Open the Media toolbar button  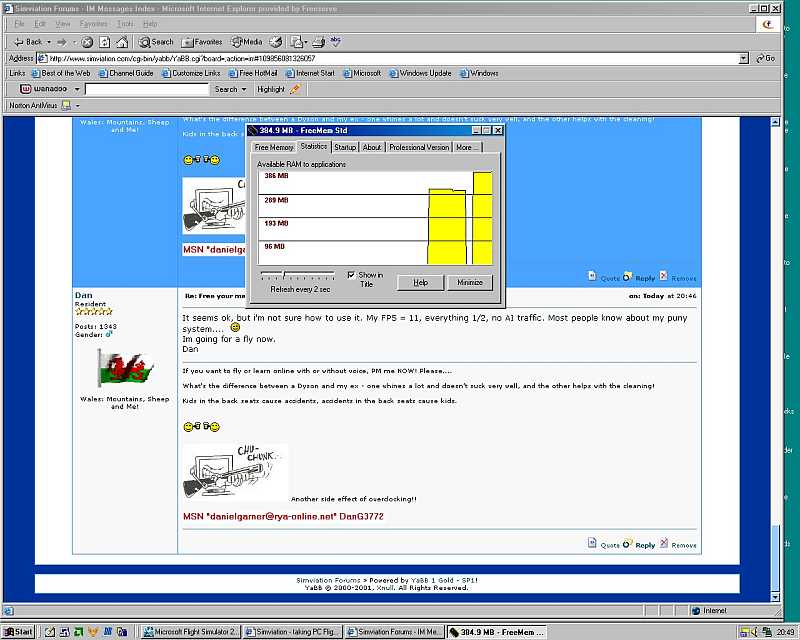click(247, 42)
